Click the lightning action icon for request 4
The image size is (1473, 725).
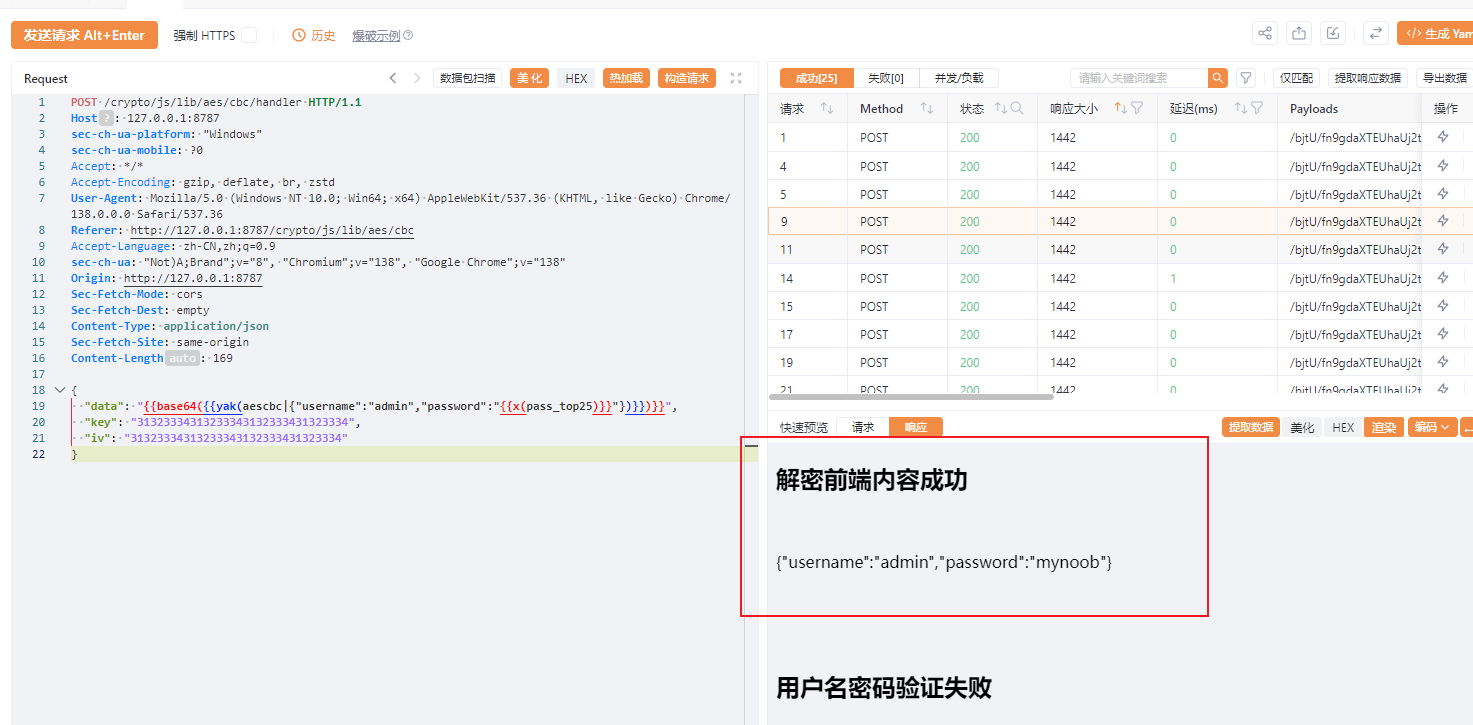(1443, 166)
